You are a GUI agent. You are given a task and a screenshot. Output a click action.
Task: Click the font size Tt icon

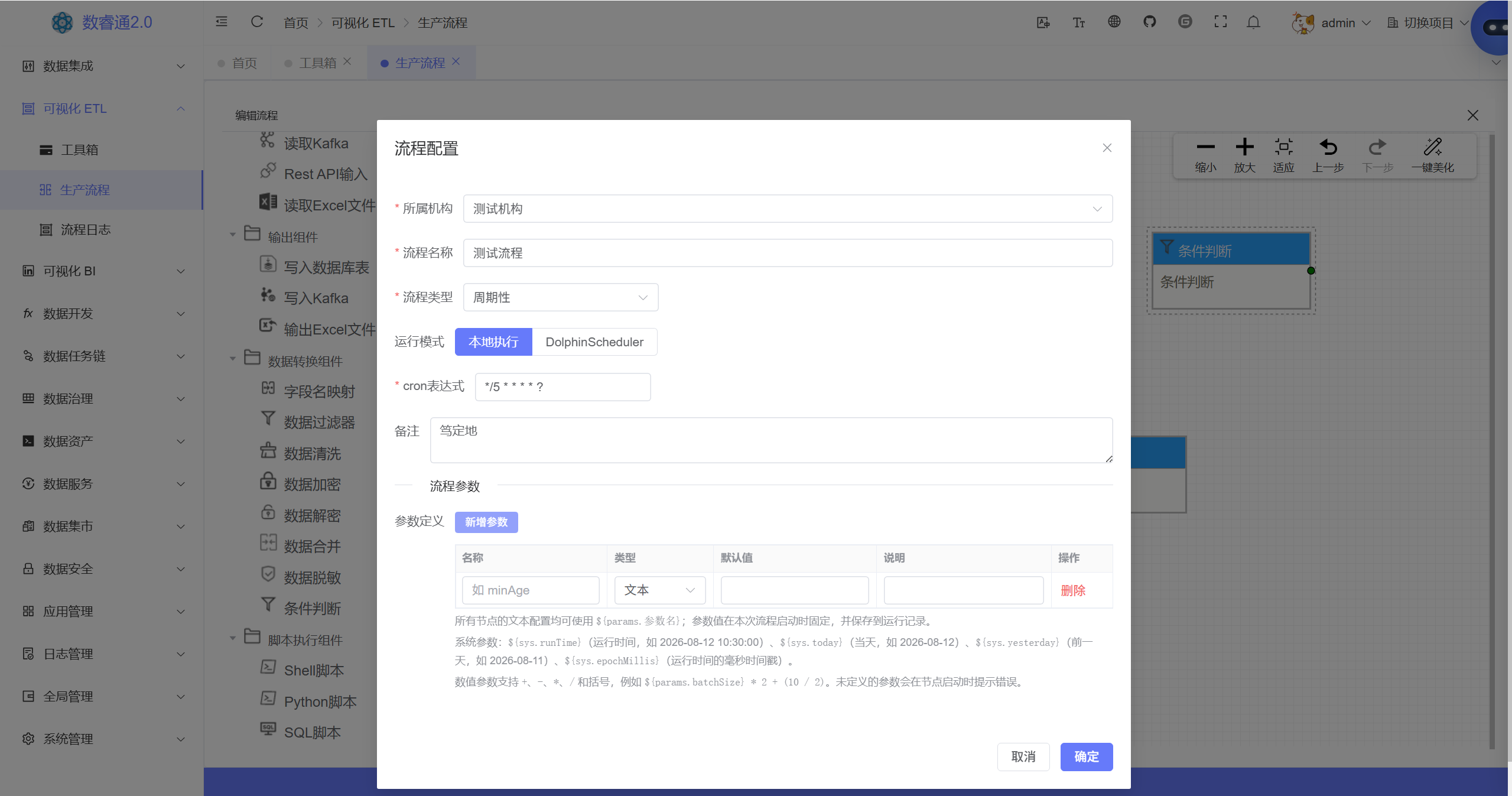point(1078,22)
